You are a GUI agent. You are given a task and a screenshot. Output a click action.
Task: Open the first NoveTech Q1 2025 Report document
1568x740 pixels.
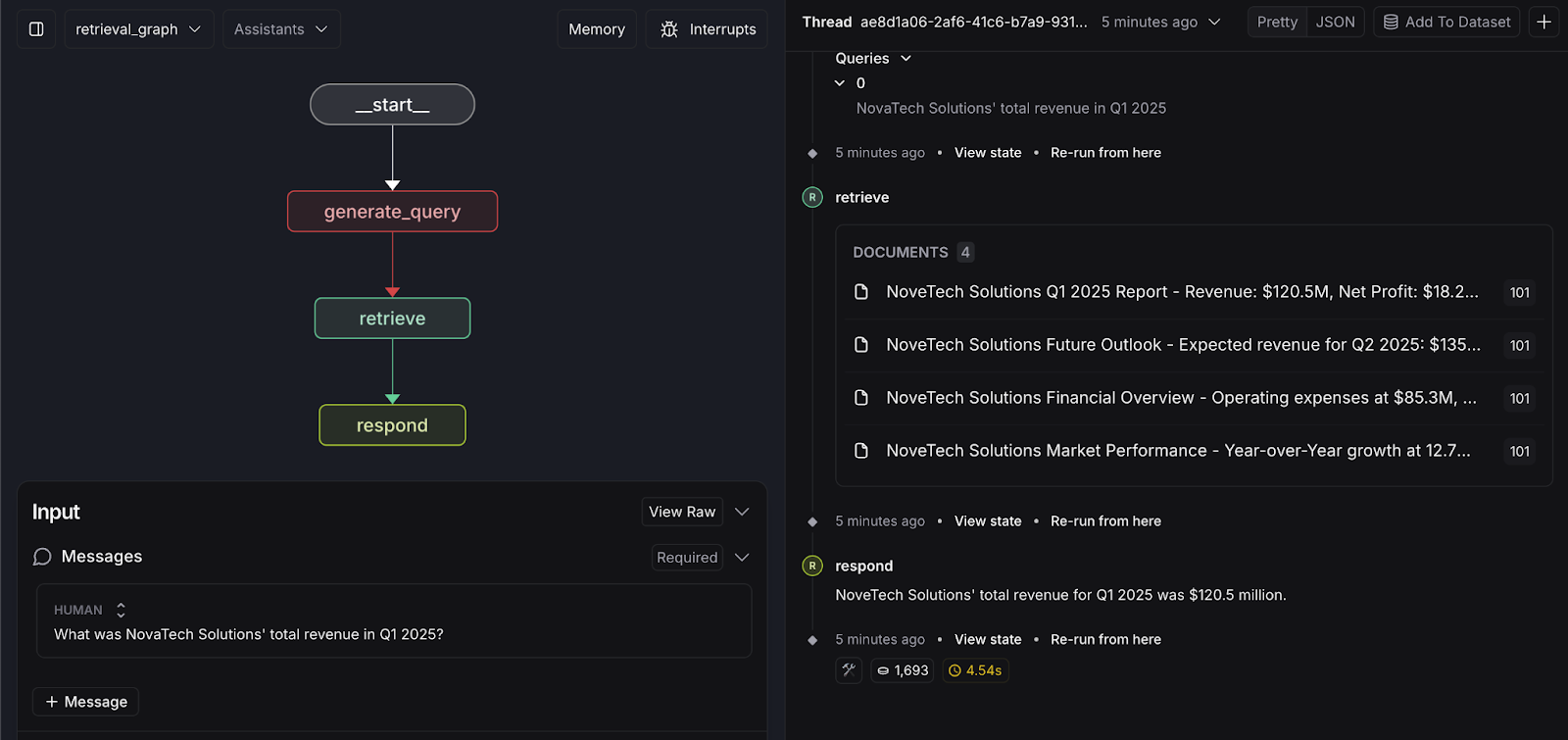(x=1181, y=292)
